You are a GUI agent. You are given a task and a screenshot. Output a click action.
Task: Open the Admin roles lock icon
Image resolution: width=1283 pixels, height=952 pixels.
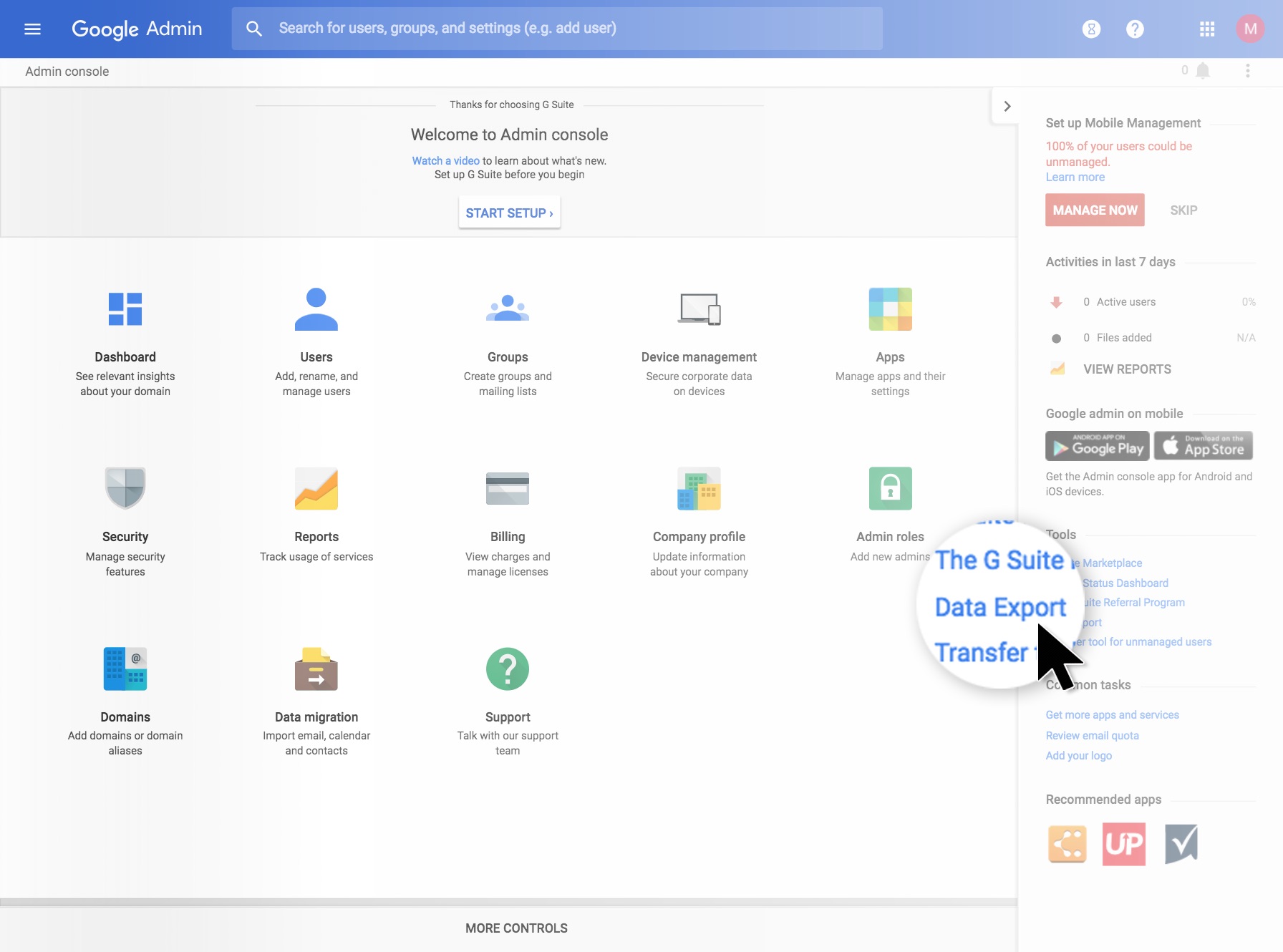[x=890, y=488]
